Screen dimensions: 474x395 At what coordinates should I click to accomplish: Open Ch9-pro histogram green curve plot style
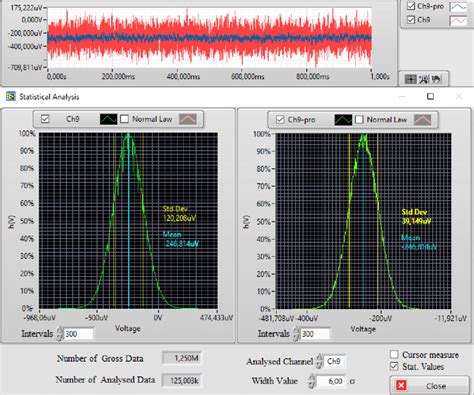tap(343, 120)
